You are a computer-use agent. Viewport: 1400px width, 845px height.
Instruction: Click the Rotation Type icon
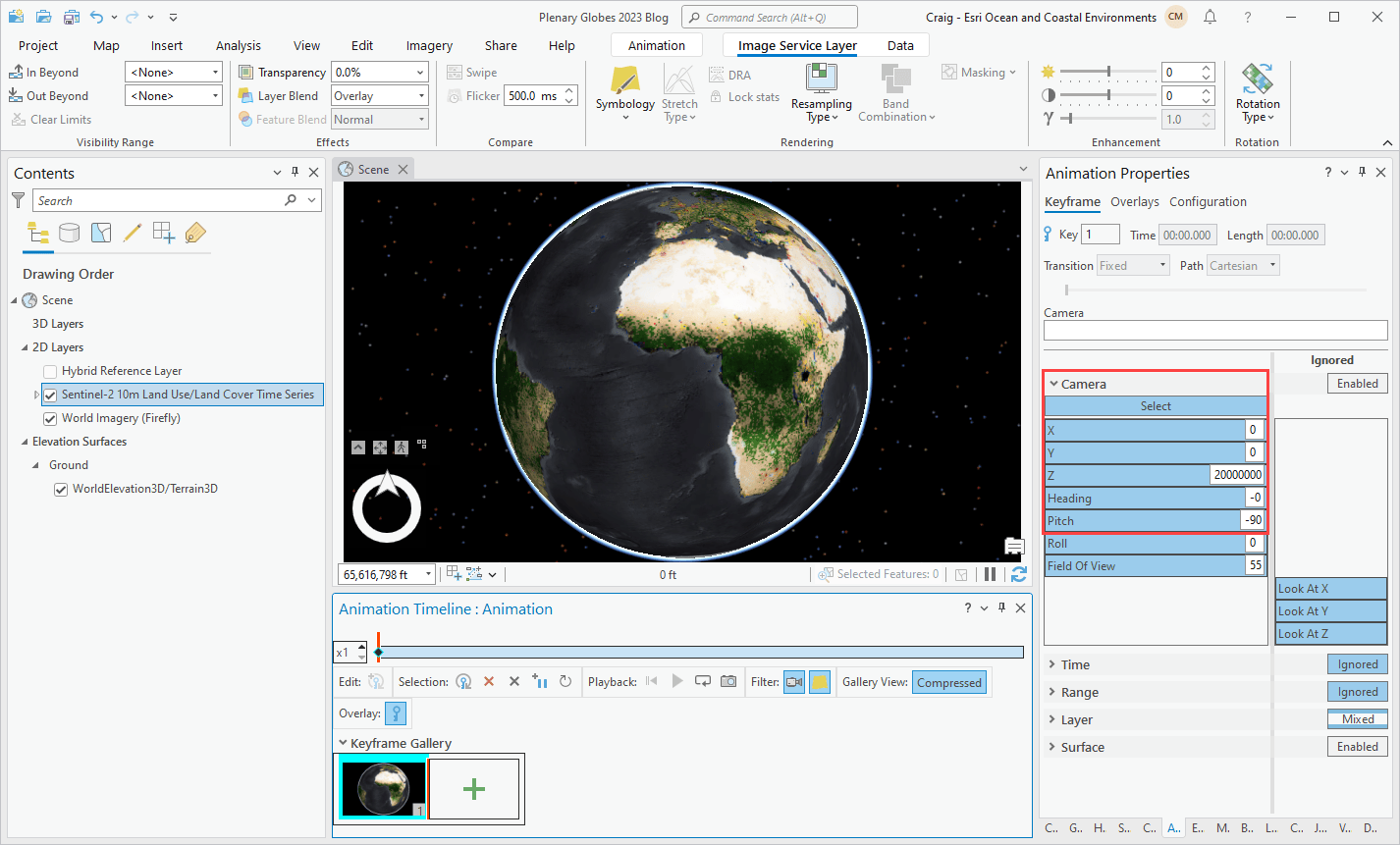coord(1257,79)
